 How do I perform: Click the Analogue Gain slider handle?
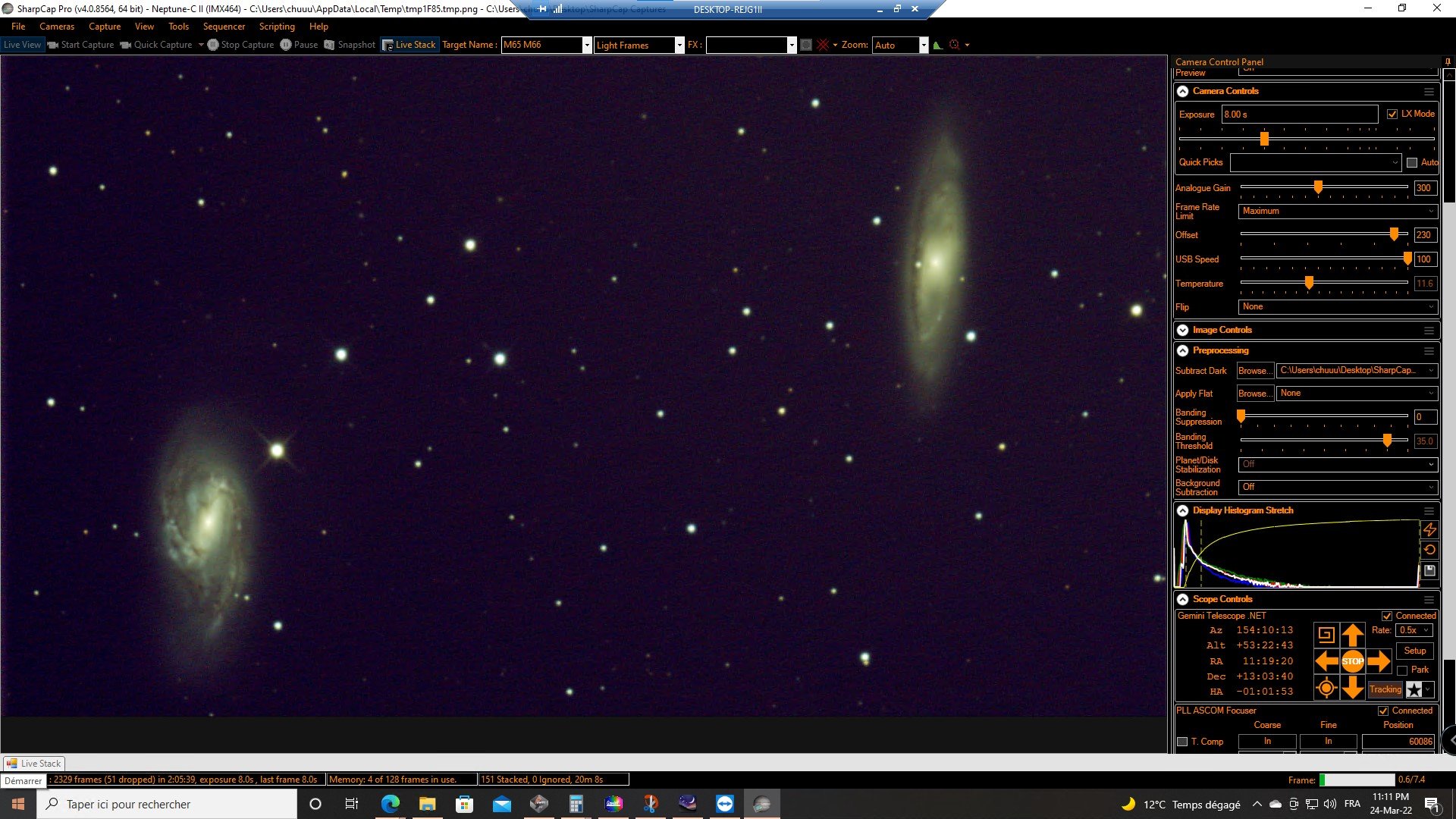coord(1318,187)
